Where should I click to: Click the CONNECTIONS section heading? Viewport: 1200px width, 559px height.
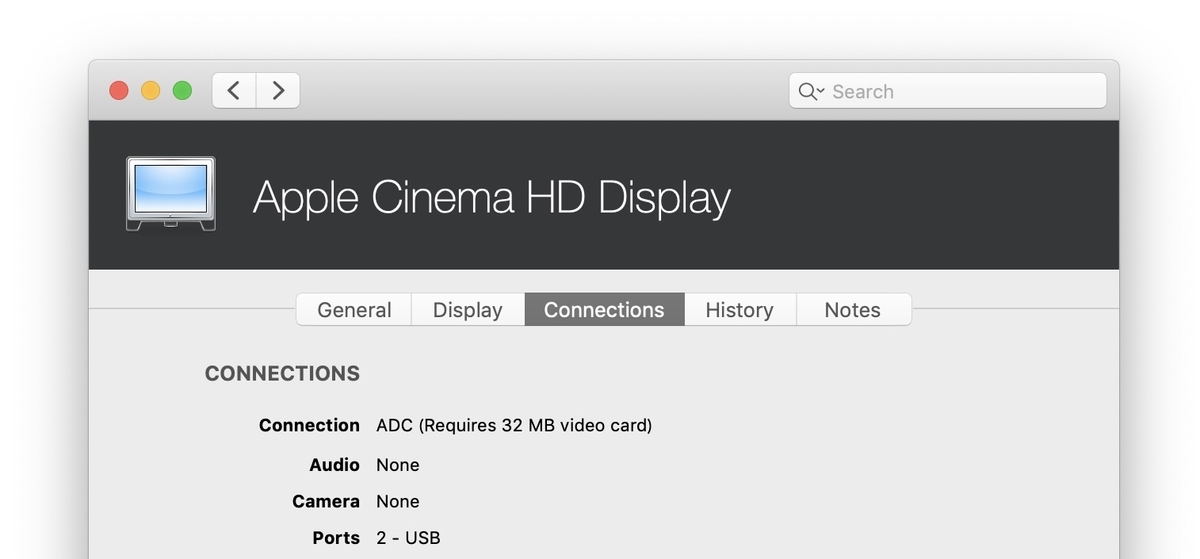click(x=282, y=374)
